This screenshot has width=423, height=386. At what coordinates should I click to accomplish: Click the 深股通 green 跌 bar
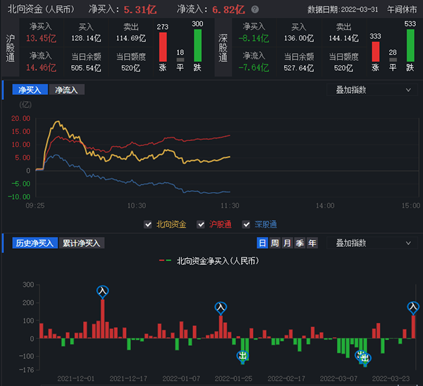(410, 45)
